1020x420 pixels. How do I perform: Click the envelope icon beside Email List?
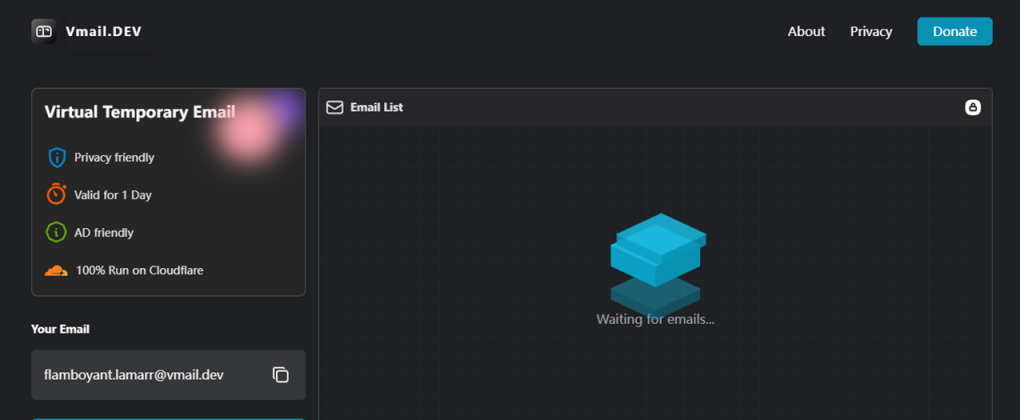pyautogui.click(x=335, y=107)
